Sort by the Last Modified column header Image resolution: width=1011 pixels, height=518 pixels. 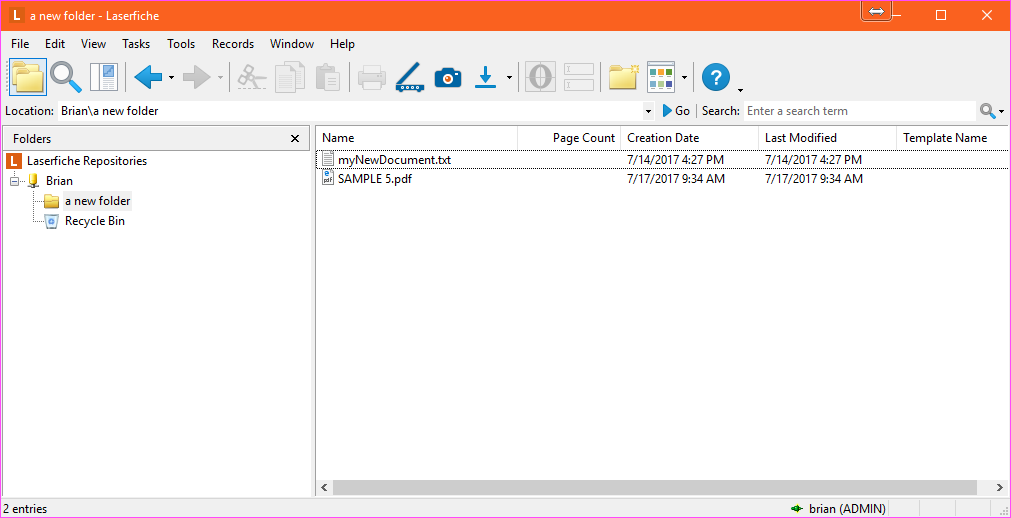pos(828,137)
